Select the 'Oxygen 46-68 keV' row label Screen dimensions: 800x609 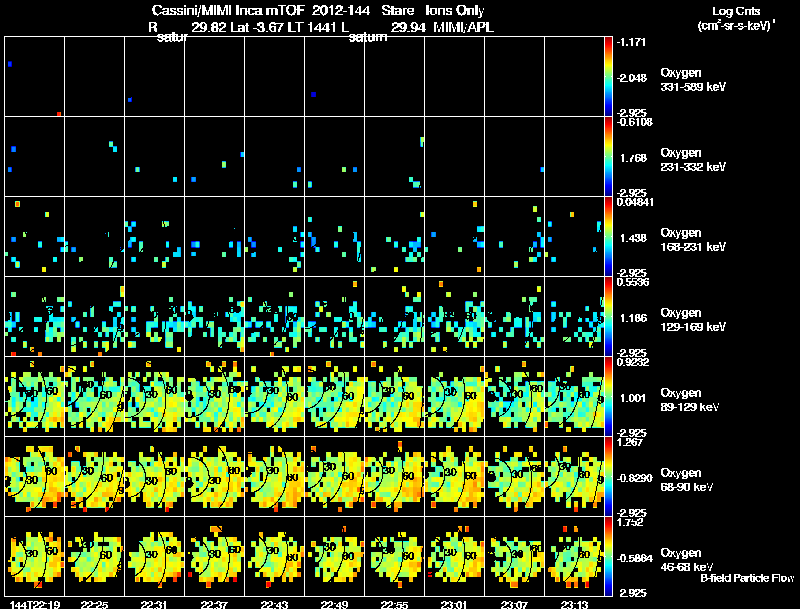coord(687,560)
